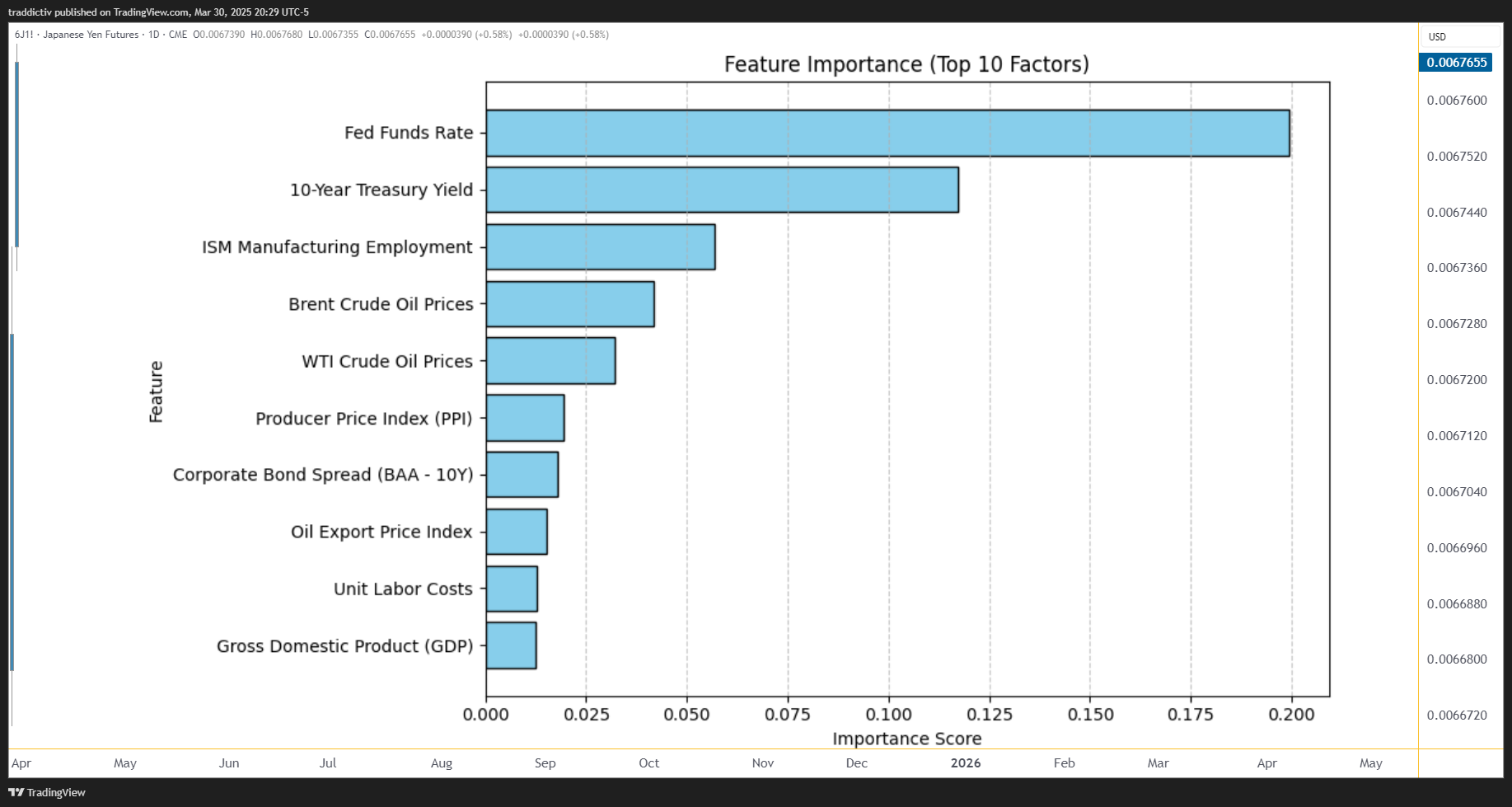
Task: Click the Unit Labor Costs label
Action: pyautogui.click(x=403, y=589)
